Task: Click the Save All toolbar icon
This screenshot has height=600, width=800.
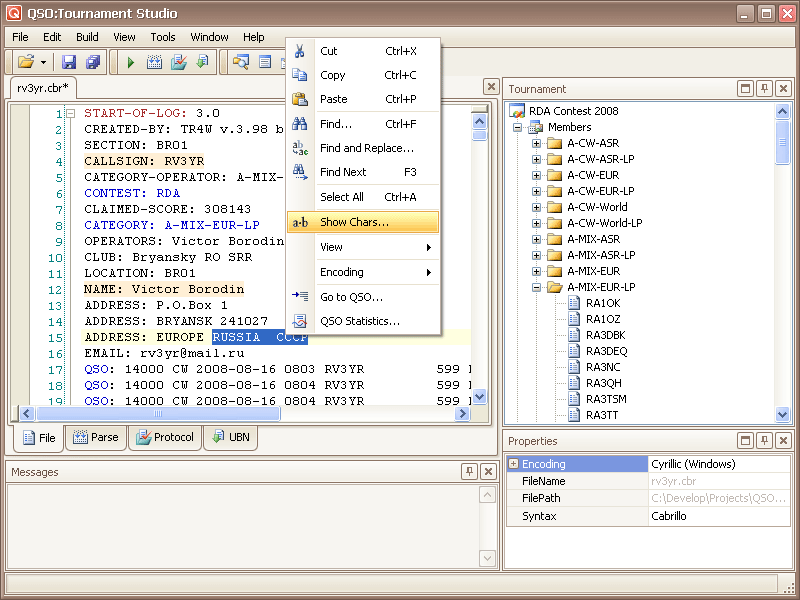Action: coord(92,62)
